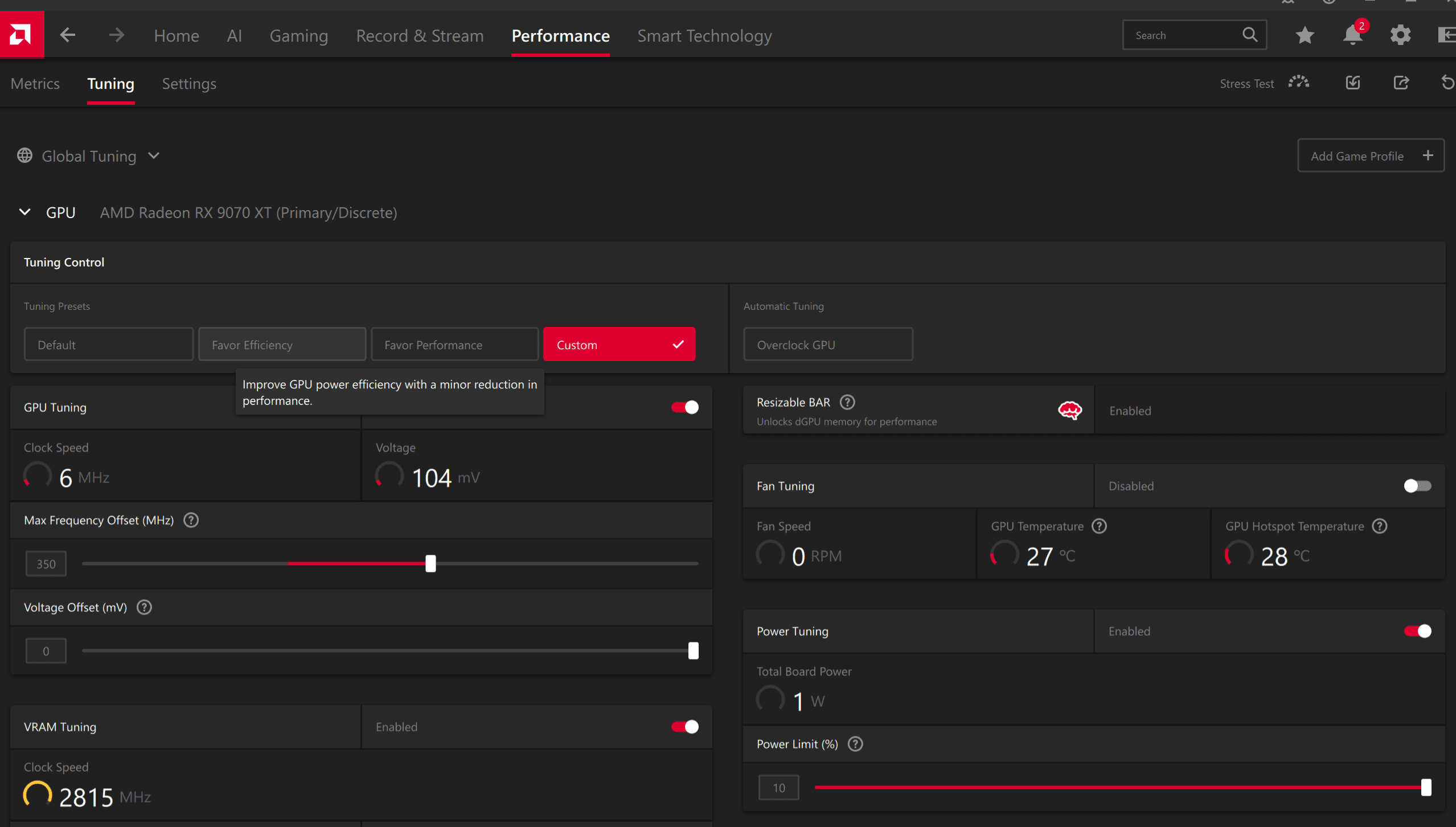Launch the Stress Test icon

click(x=1299, y=83)
